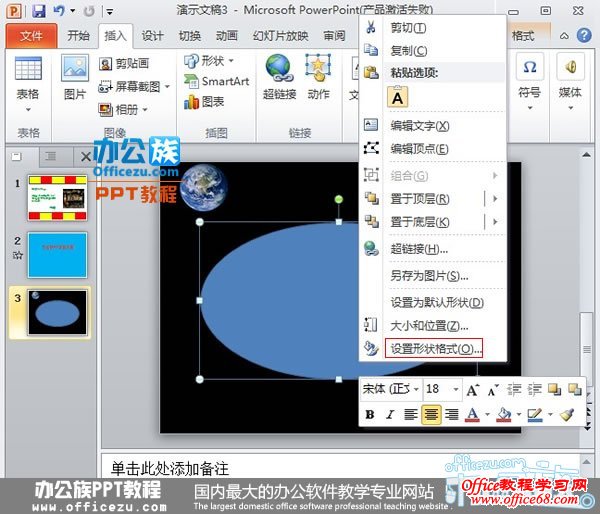Click grow font icon in mini toolbar
600x514 pixels.
coord(473,390)
